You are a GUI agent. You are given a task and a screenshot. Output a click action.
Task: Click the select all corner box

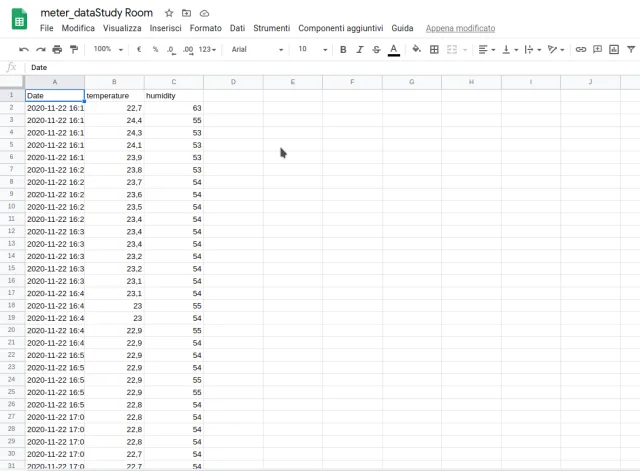(12, 82)
